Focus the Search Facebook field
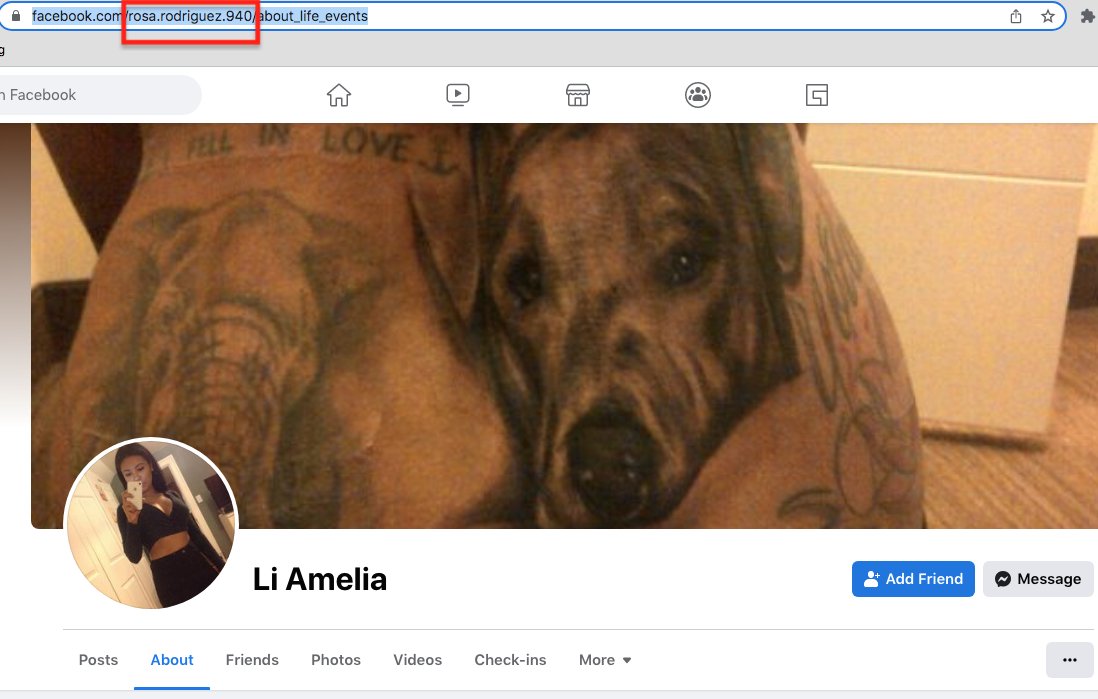This screenshot has width=1098, height=699. (98, 95)
